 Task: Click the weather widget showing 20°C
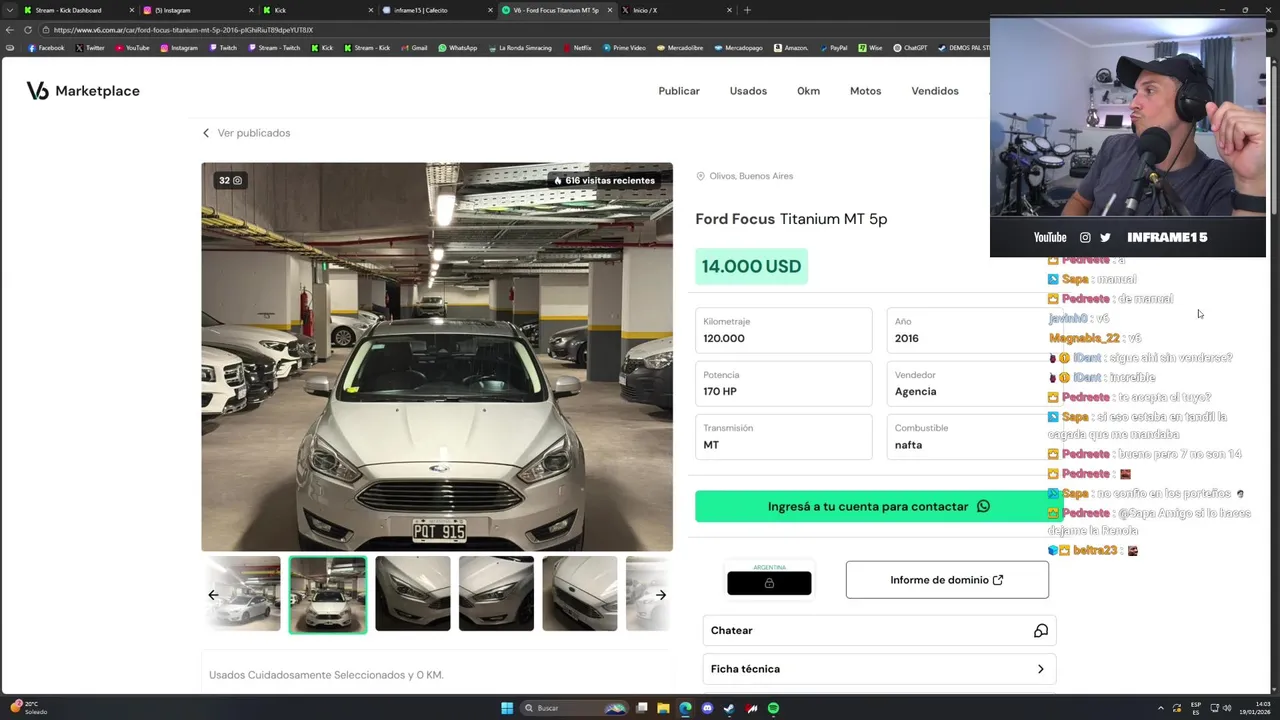28,708
